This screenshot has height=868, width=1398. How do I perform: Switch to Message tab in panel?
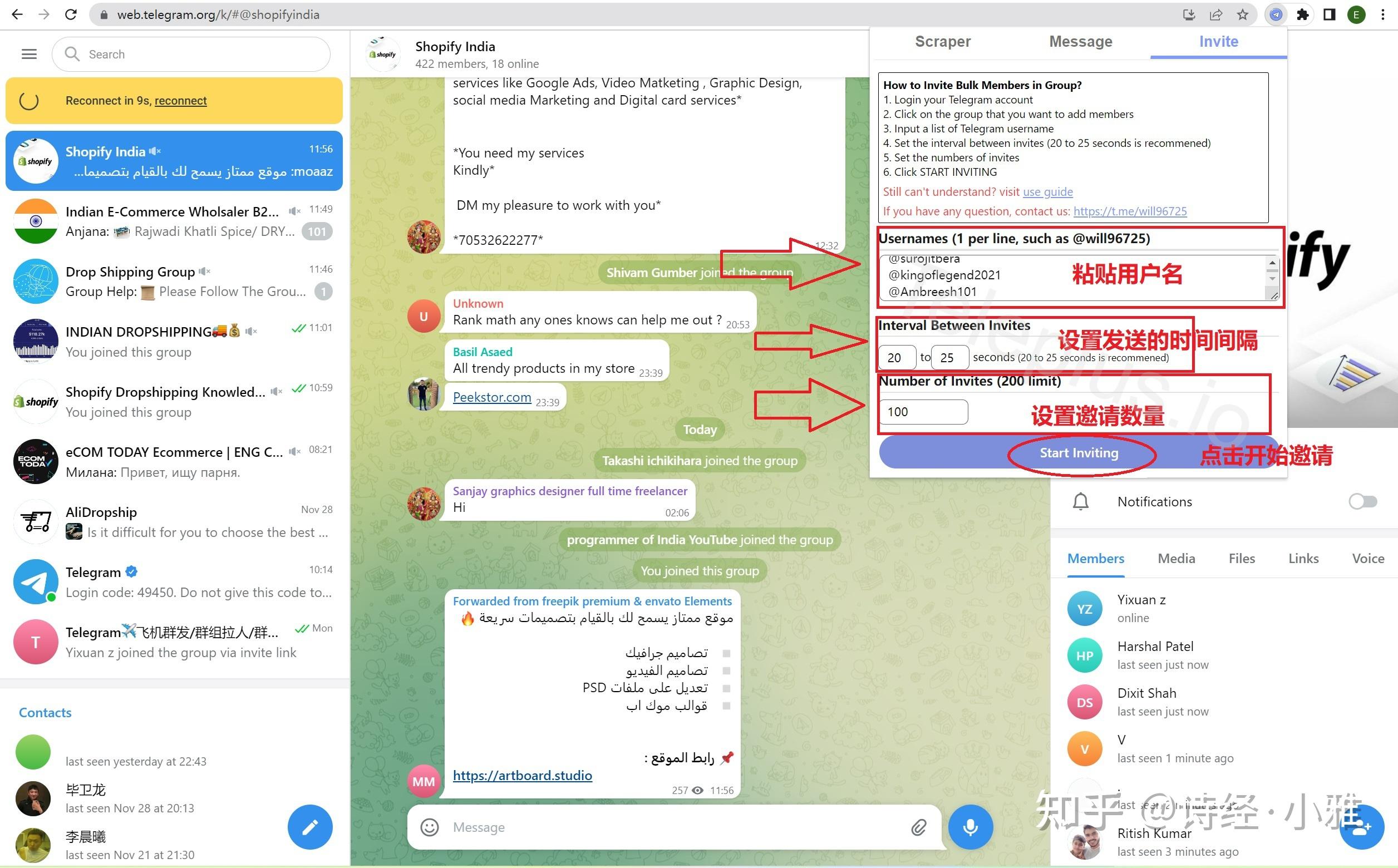pyautogui.click(x=1080, y=41)
